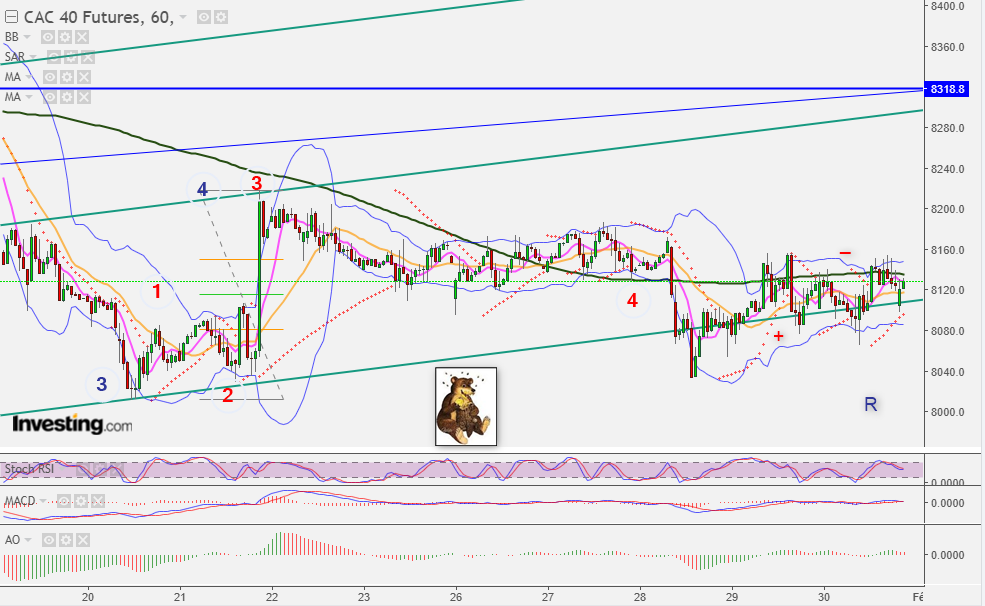Select the AO indicator label

tap(12, 540)
